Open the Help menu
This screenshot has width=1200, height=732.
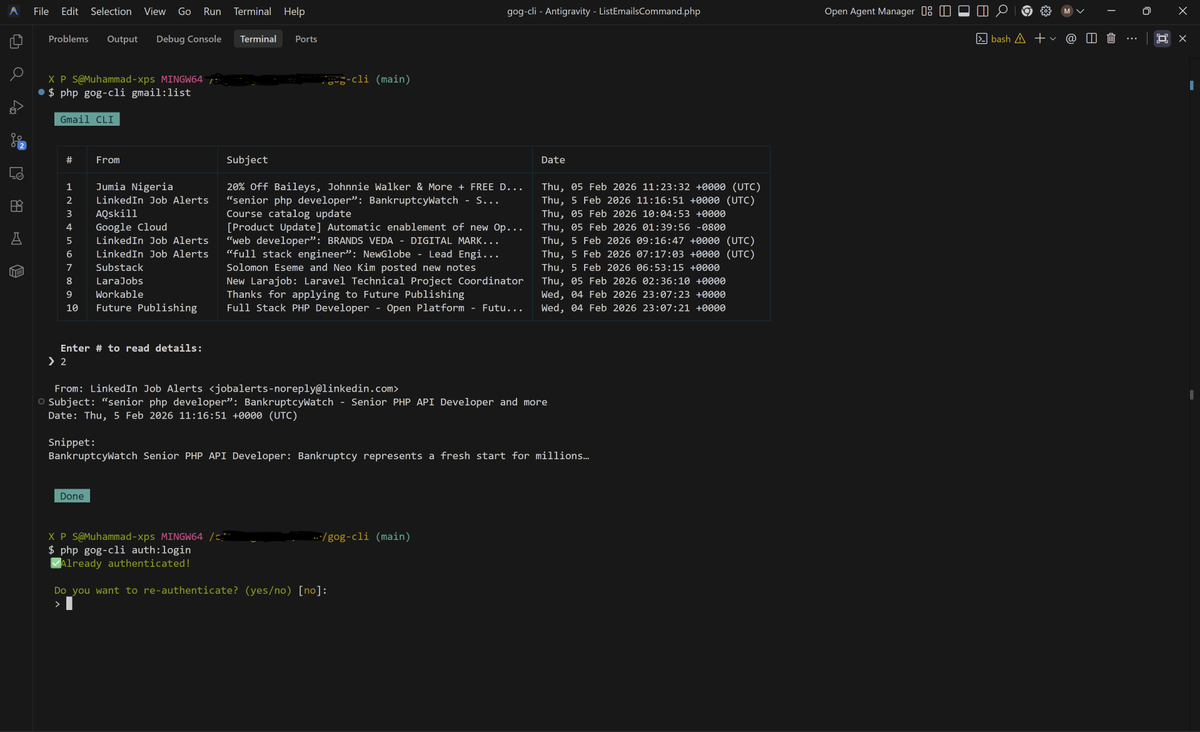294,11
